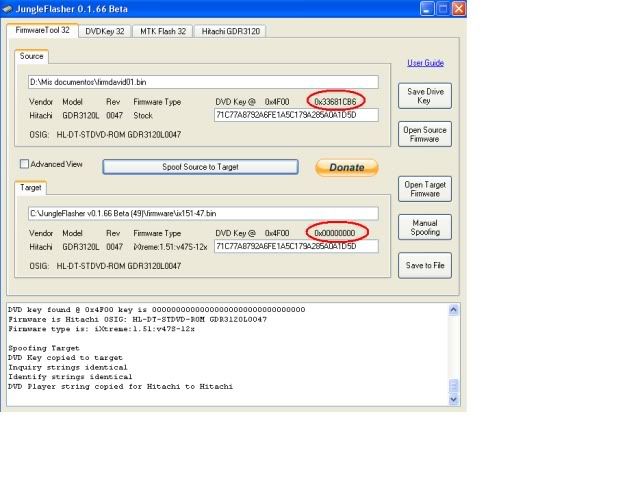Viewport: 640px width, 479px height.
Task: Open the MTK Flash 32 tab
Action: [x=163, y=31]
